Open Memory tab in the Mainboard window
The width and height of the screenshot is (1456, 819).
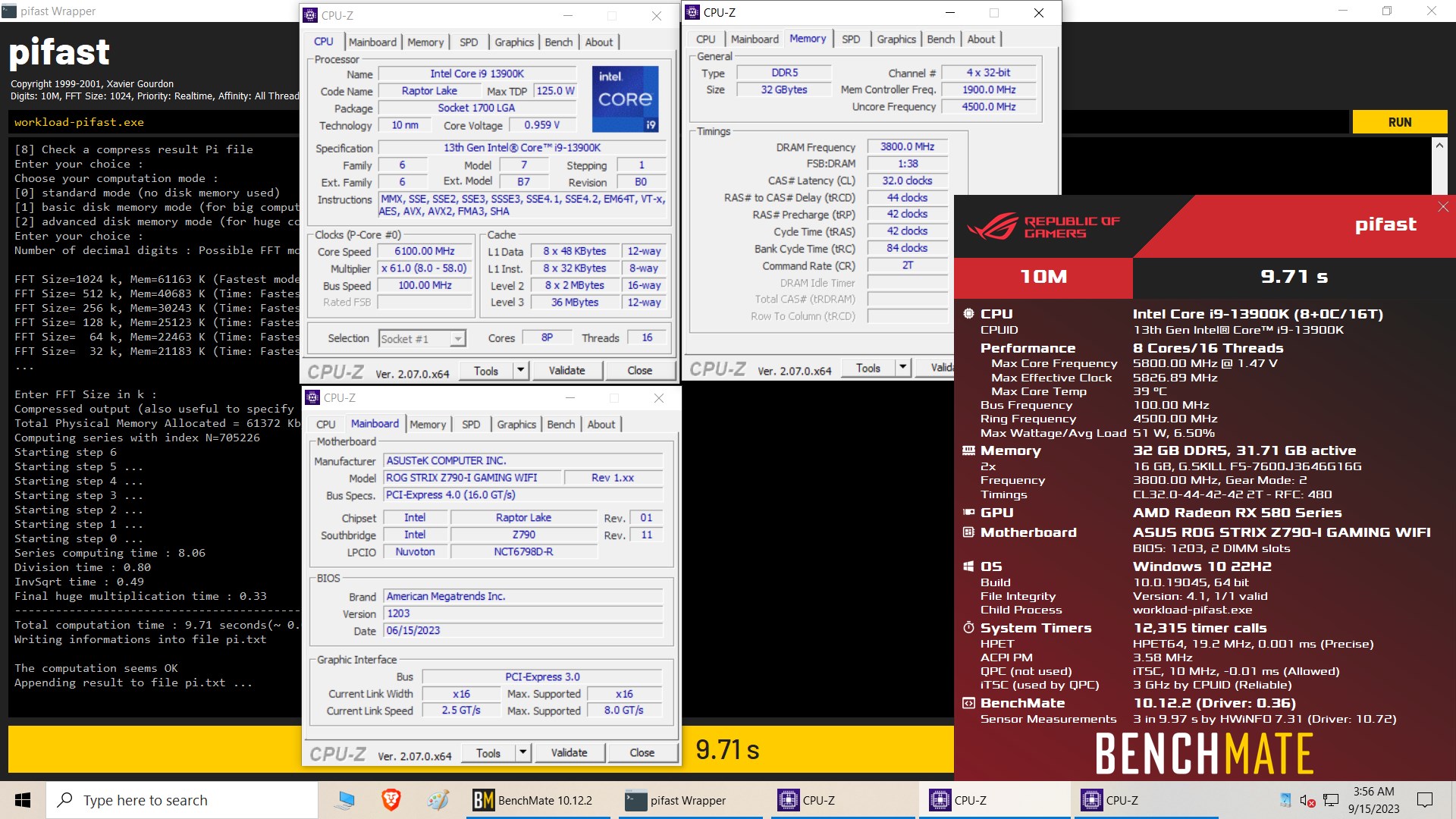[428, 425]
